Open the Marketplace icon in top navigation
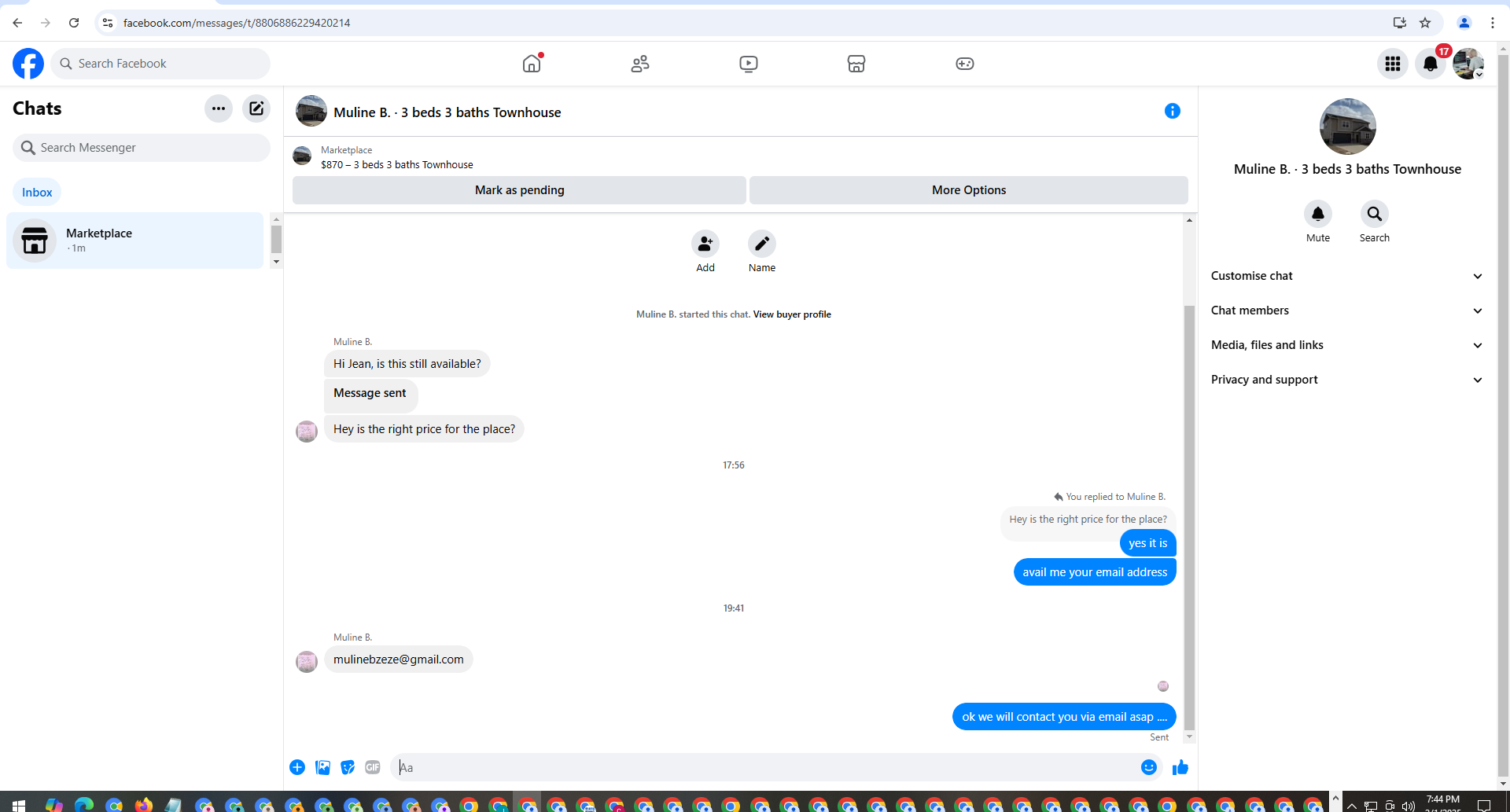The width and height of the screenshot is (1510, 812). click(856, 64)
